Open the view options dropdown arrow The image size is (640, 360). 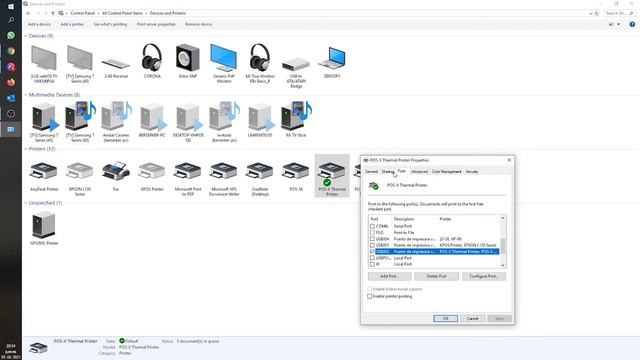(x=618, y=24)
